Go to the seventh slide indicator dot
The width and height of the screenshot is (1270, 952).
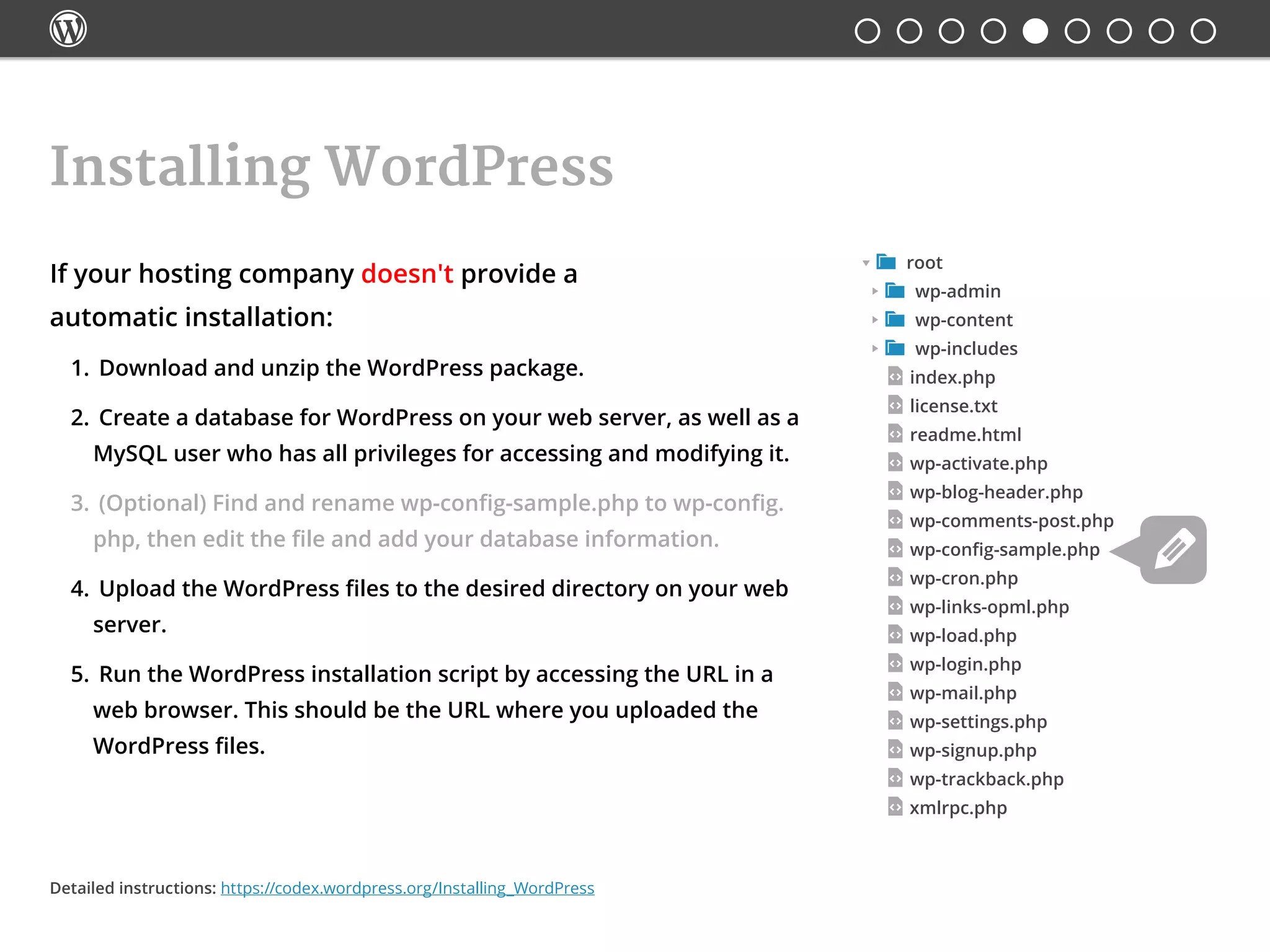pos(1119,31)
